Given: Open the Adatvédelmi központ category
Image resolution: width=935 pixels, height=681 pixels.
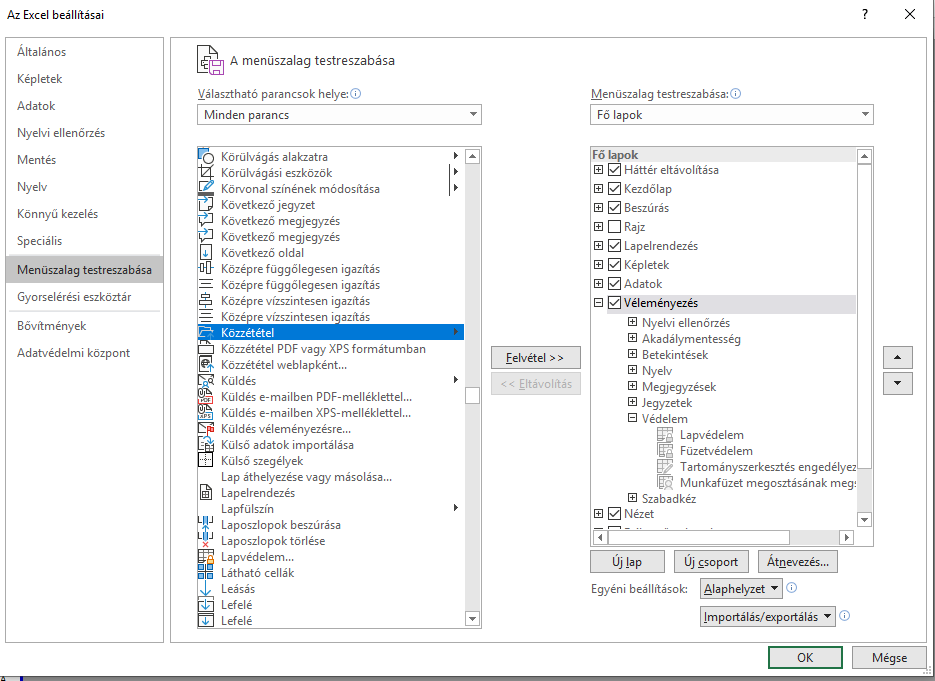Looking at the screenshot, I should tap(84, 353).
